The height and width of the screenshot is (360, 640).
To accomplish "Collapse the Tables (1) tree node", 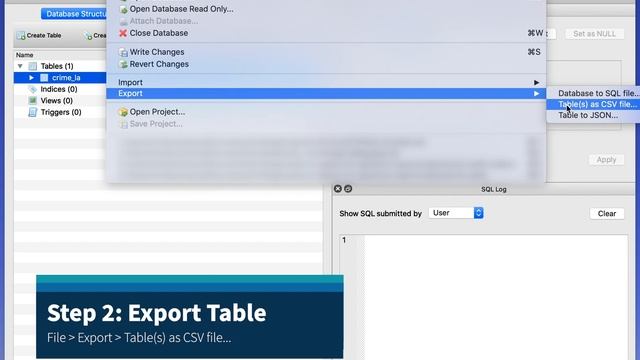I will click(x=20, y=66).
